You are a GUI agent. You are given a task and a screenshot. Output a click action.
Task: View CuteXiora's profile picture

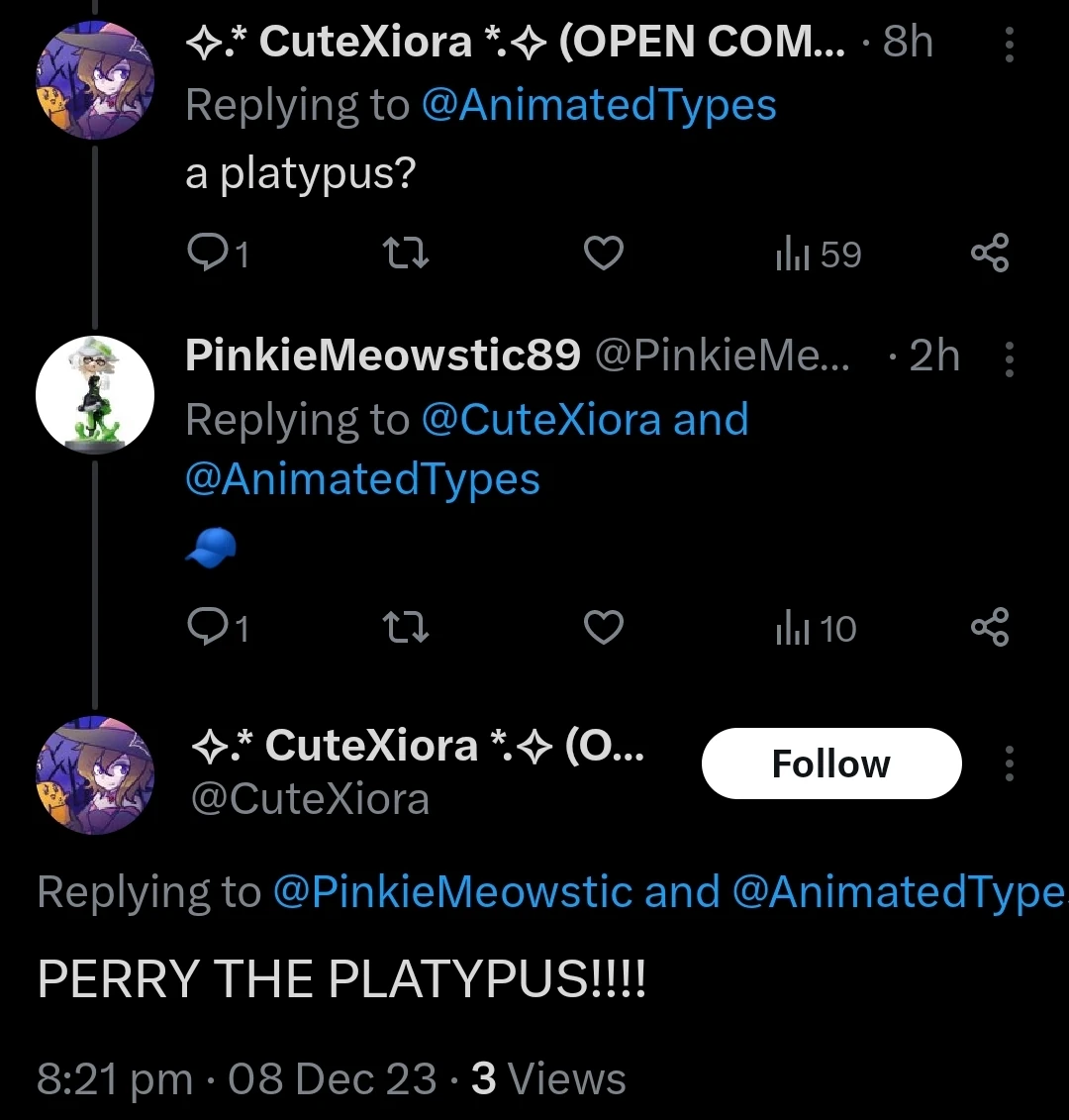[x=95, y=79]
